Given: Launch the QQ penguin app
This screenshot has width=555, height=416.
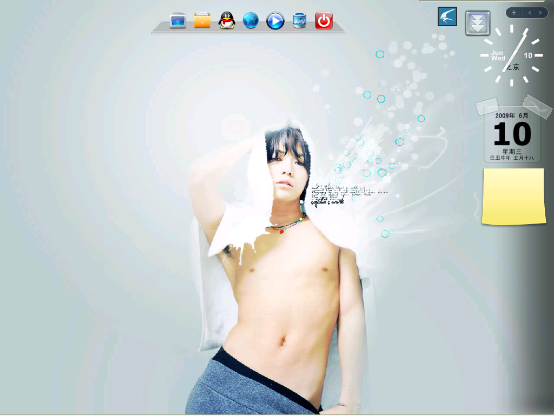Looking at the screenshot, I should pyautogui.click(x=227, y=20).
